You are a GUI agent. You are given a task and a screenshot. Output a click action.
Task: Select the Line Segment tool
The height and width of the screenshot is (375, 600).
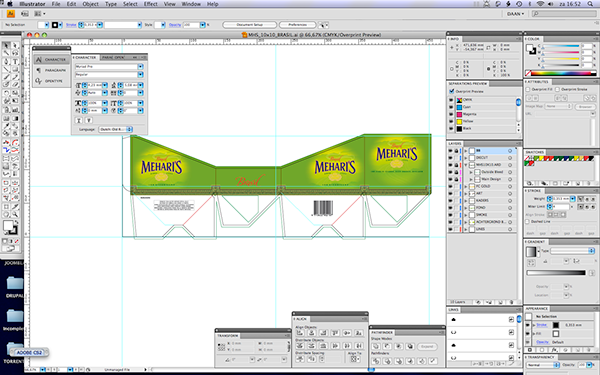tap(7, 70)
